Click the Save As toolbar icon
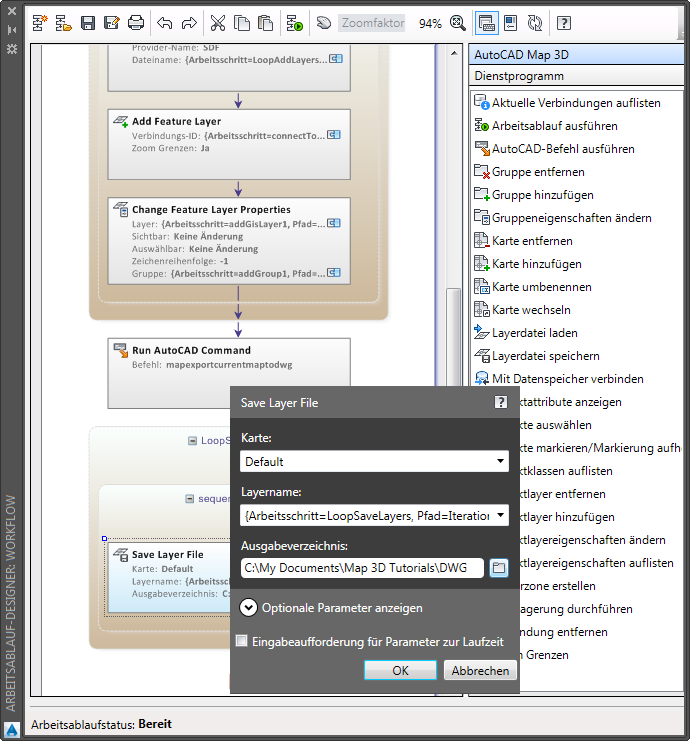 click(112, 23)
